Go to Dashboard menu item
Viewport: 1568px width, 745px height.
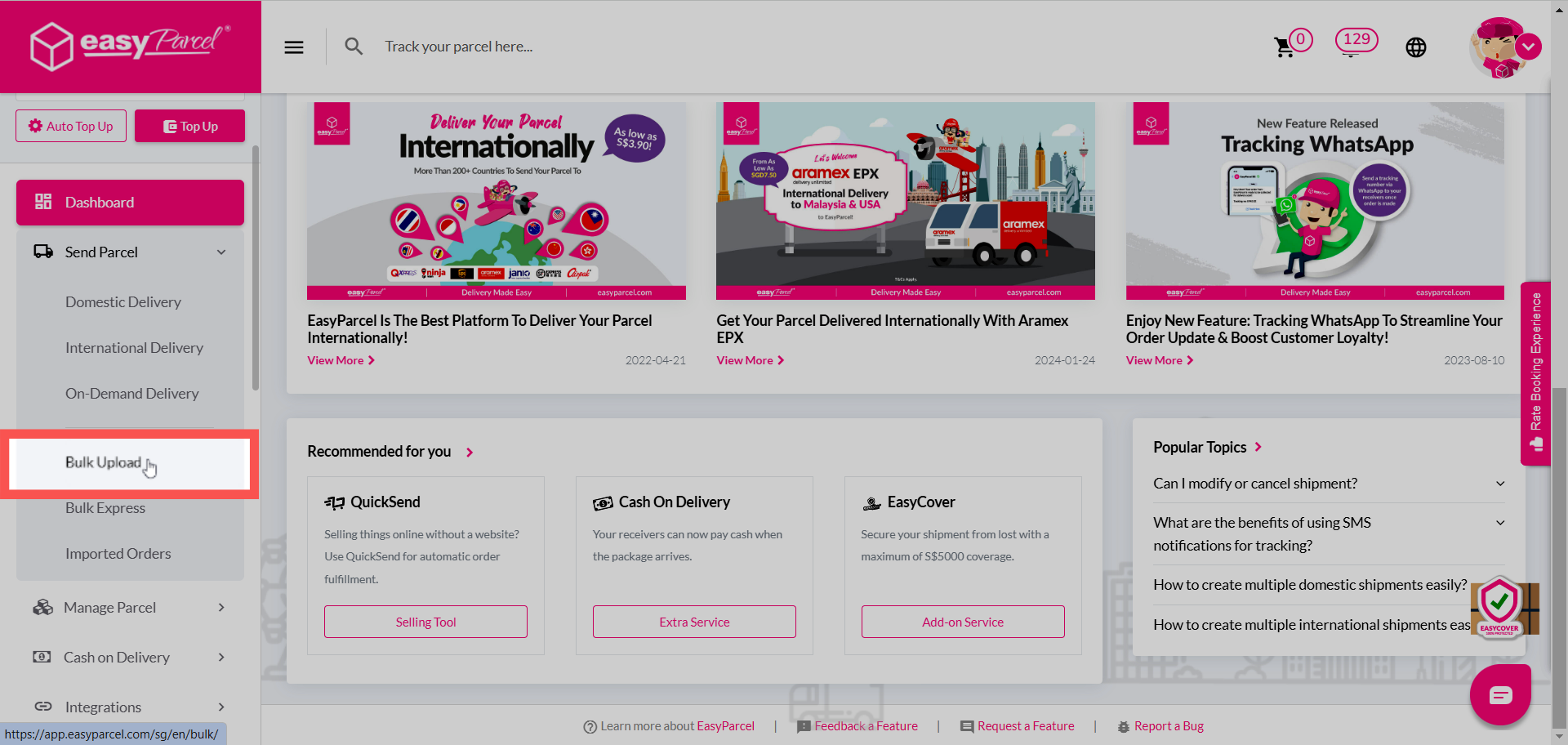click(130, 203)
